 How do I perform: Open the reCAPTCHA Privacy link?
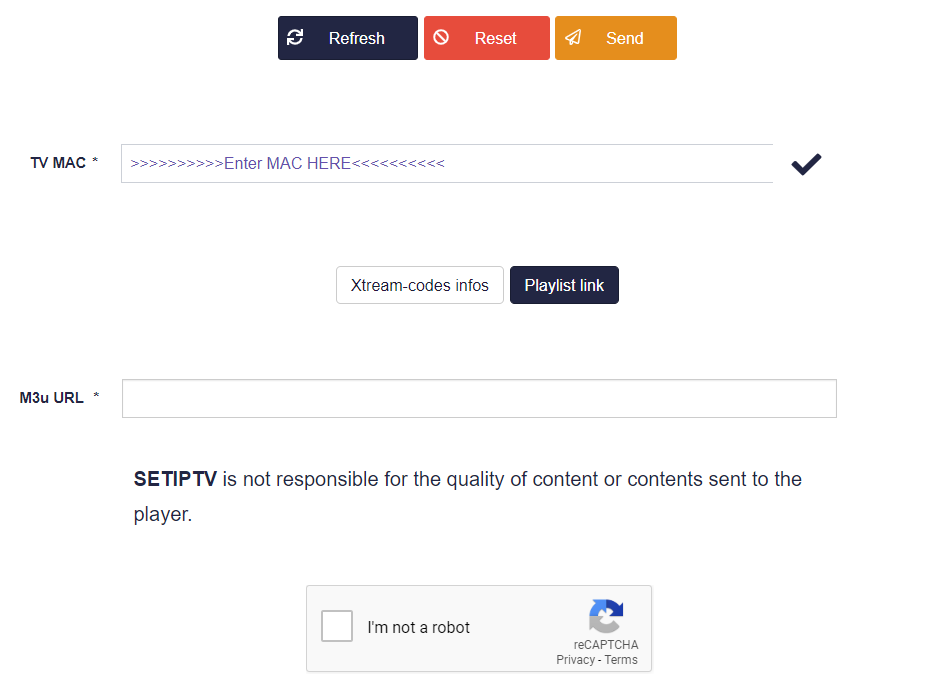pos(575,660)
